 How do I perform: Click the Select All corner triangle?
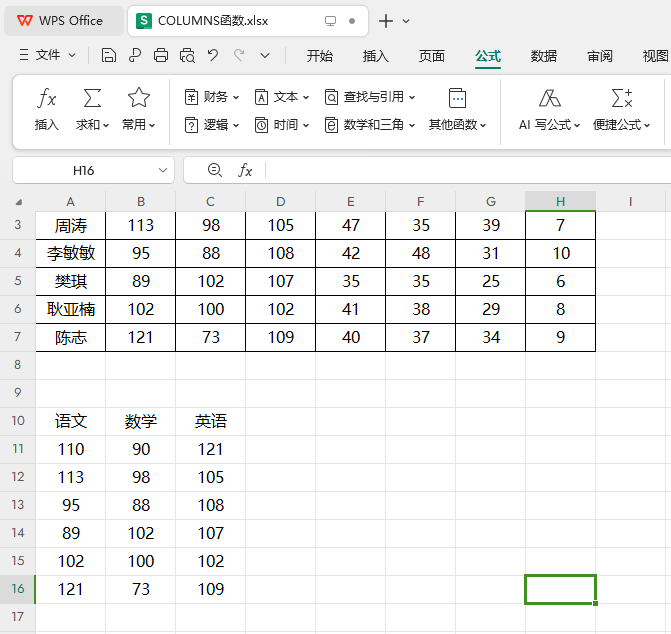pyautogui.click(x=18, y=202)
